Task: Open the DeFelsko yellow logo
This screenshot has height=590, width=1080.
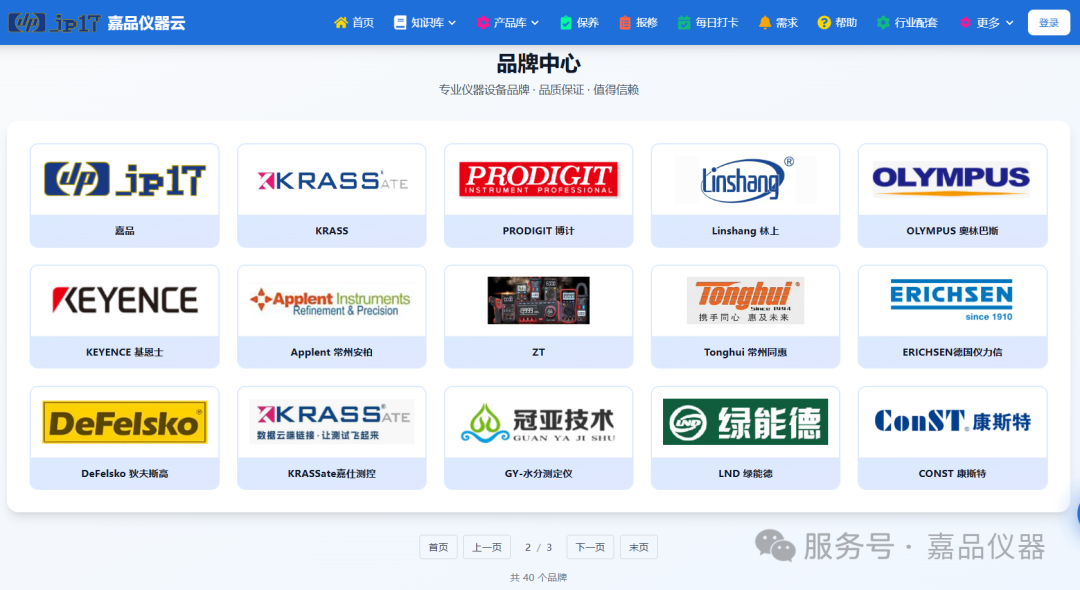Action: [x=125, y=422]
